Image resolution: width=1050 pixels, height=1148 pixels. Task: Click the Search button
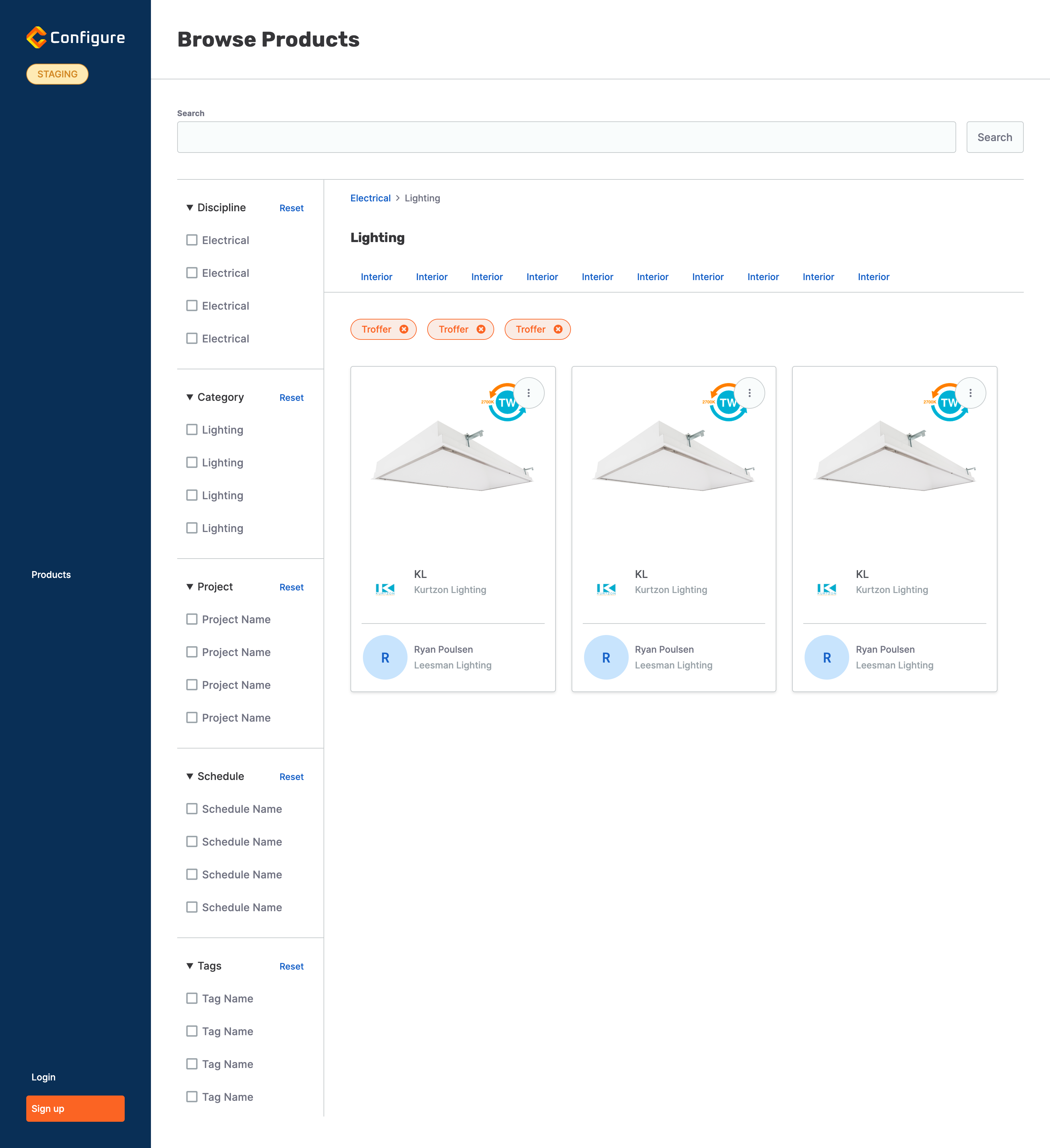[995, 137]
